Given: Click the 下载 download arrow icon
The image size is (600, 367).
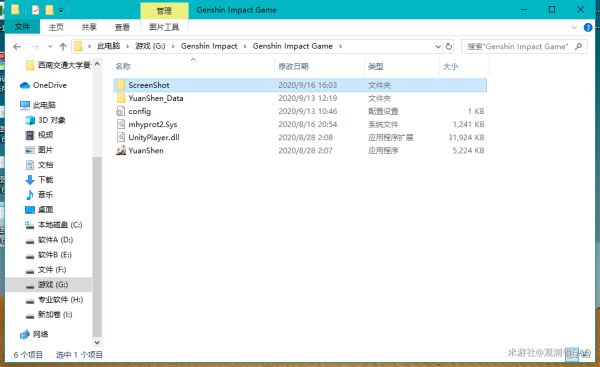Looking at the screenshot, I should (x=30, y=180).
